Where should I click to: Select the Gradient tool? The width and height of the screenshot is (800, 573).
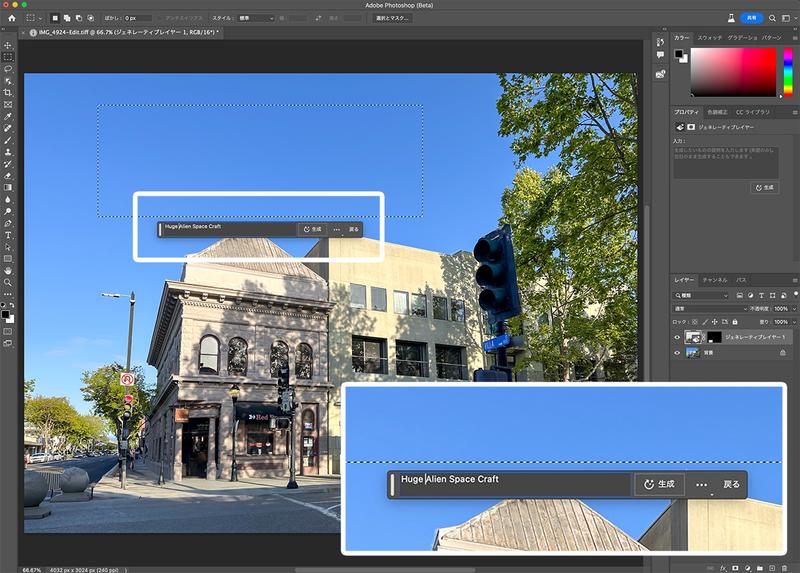pos(8,187)
